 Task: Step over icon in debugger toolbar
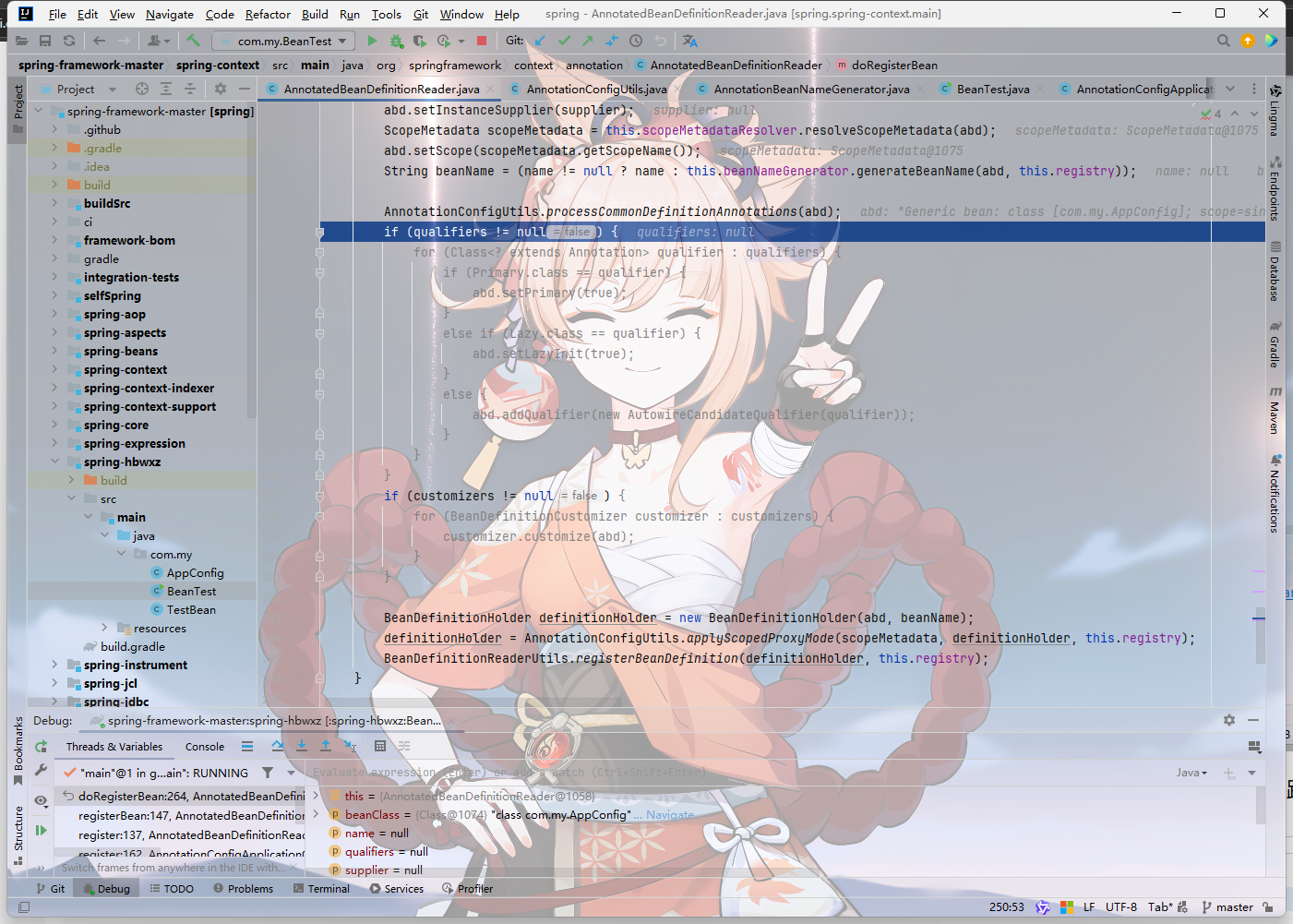(x=278, y=746)
